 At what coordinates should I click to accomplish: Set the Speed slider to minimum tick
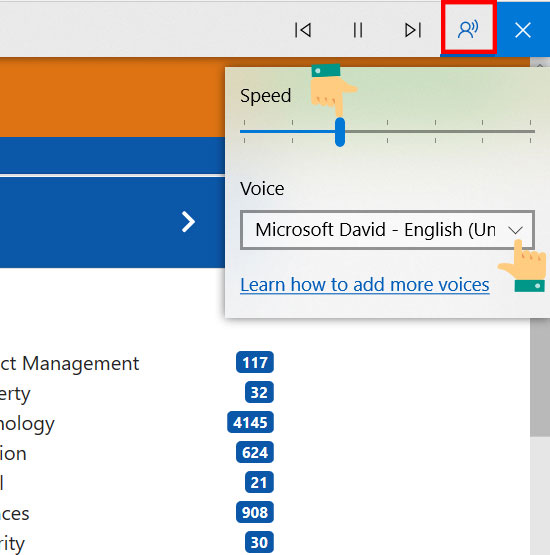click(244, 132)
